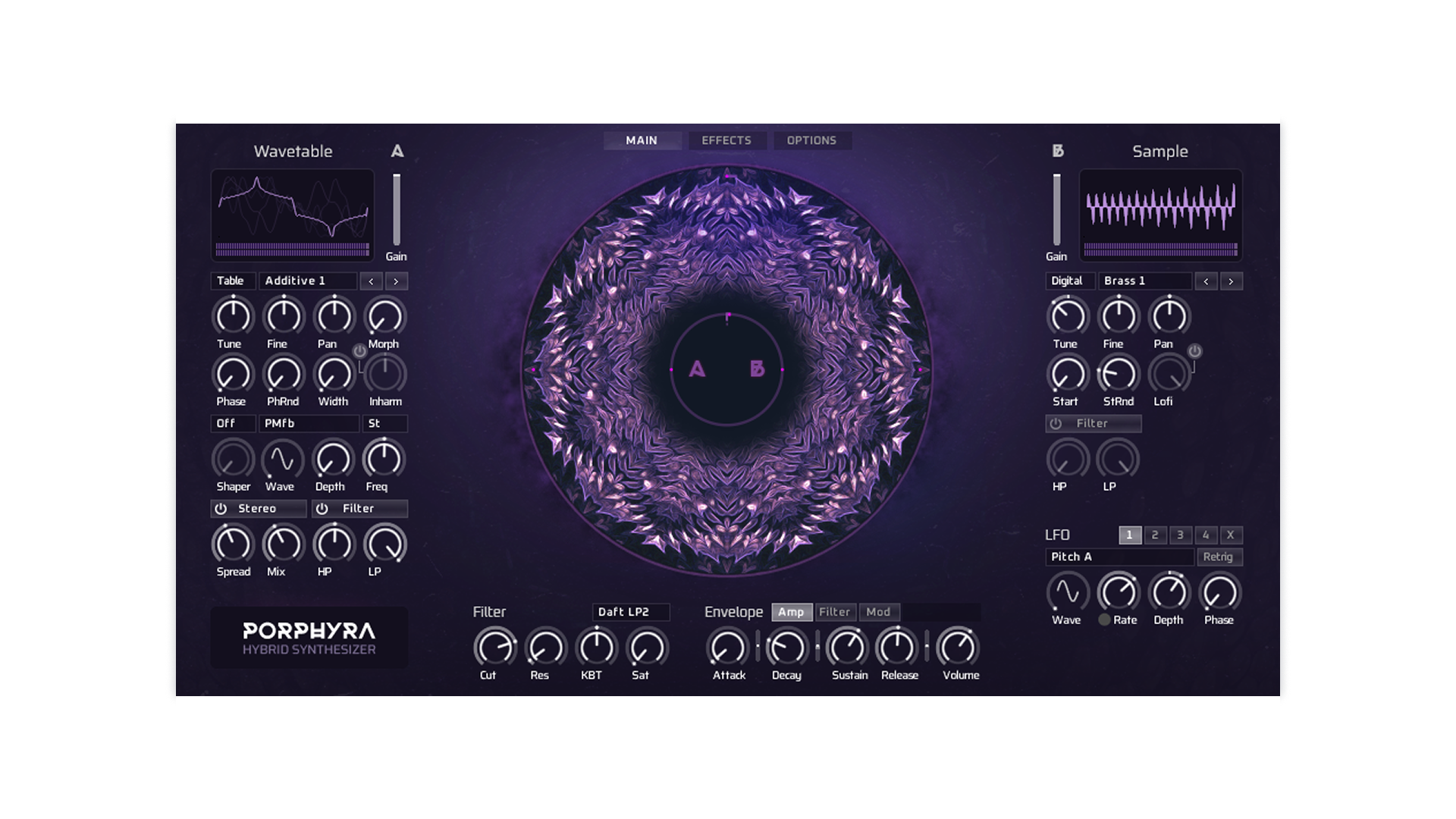Click the LFO sine wave icon
Image resolution: width=1456 pixels, height=819 pixels.
tap(1068, 592)
